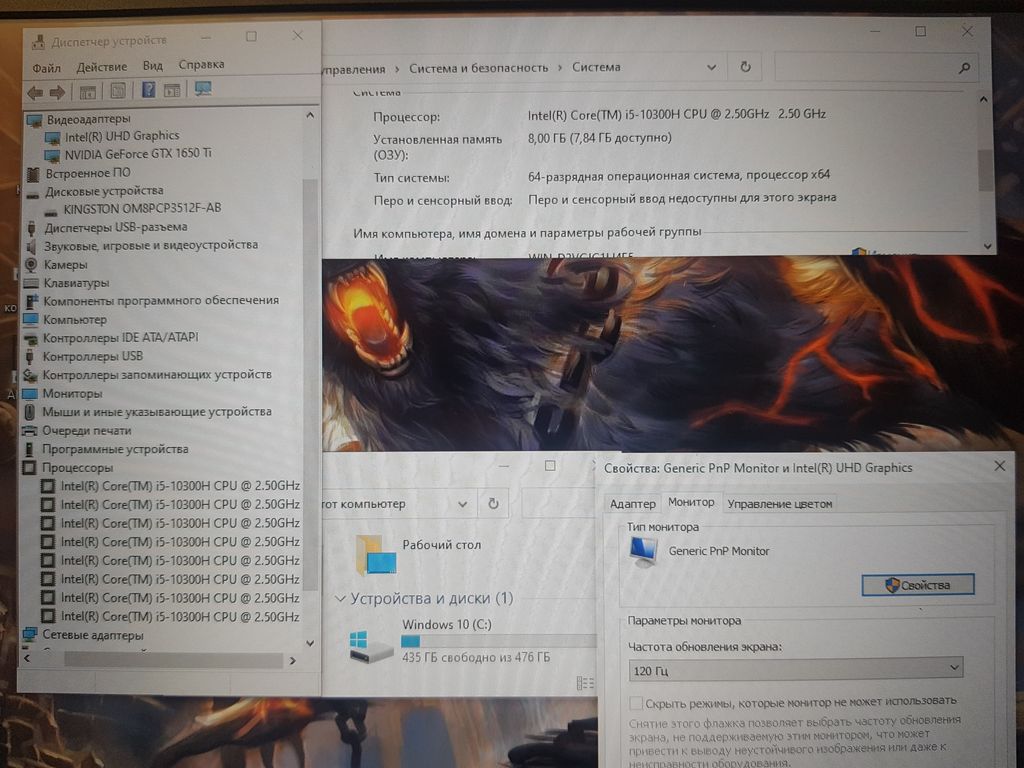Click the Device Manager title bar icon
Screen dimensions: 1024x768
click(x=39, y=42)
